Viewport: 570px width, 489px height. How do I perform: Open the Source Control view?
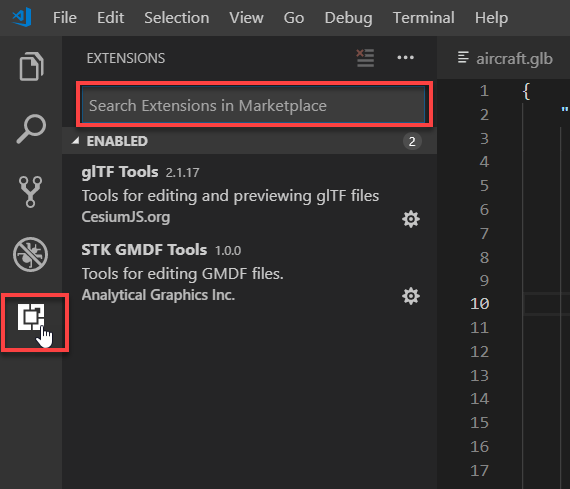[31, 192]
